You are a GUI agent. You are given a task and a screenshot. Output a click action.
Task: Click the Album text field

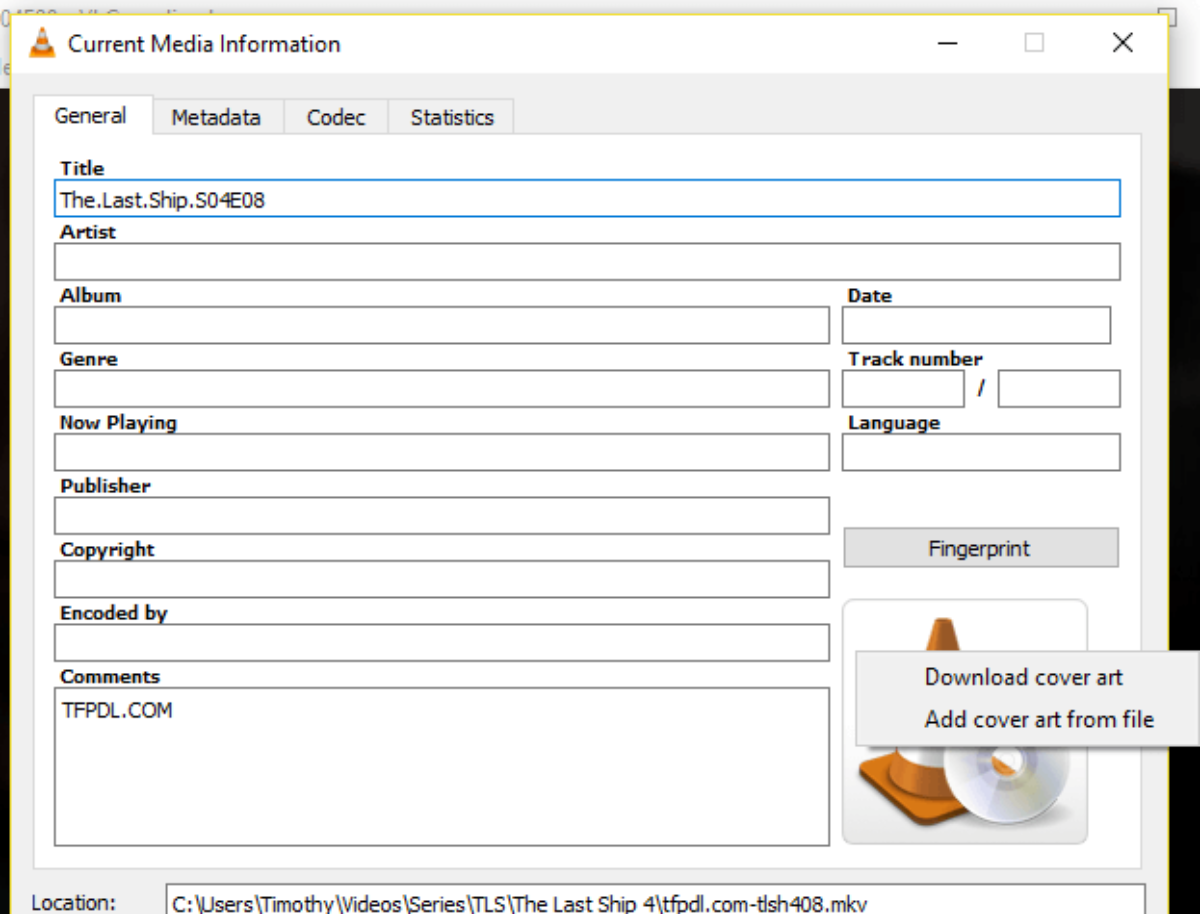point(442,325)
